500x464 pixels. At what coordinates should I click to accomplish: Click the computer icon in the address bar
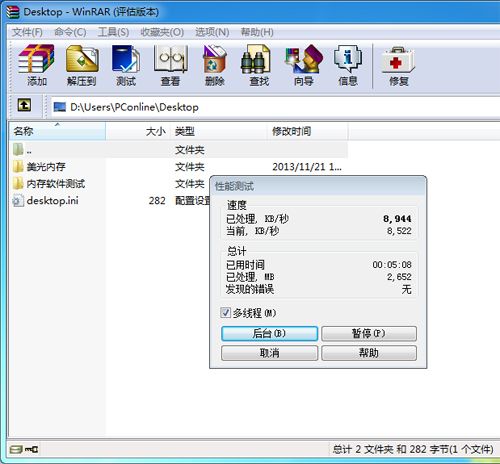(60, 107)
